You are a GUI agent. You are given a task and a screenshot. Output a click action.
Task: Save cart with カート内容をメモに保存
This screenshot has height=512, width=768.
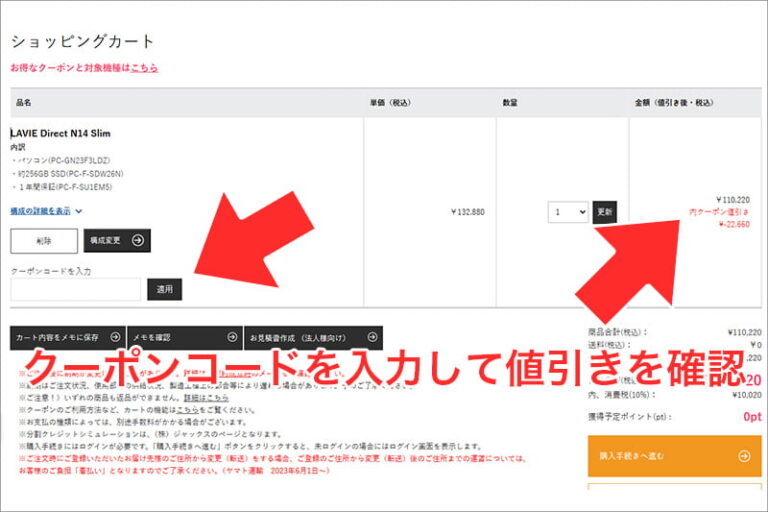(68, 338)
